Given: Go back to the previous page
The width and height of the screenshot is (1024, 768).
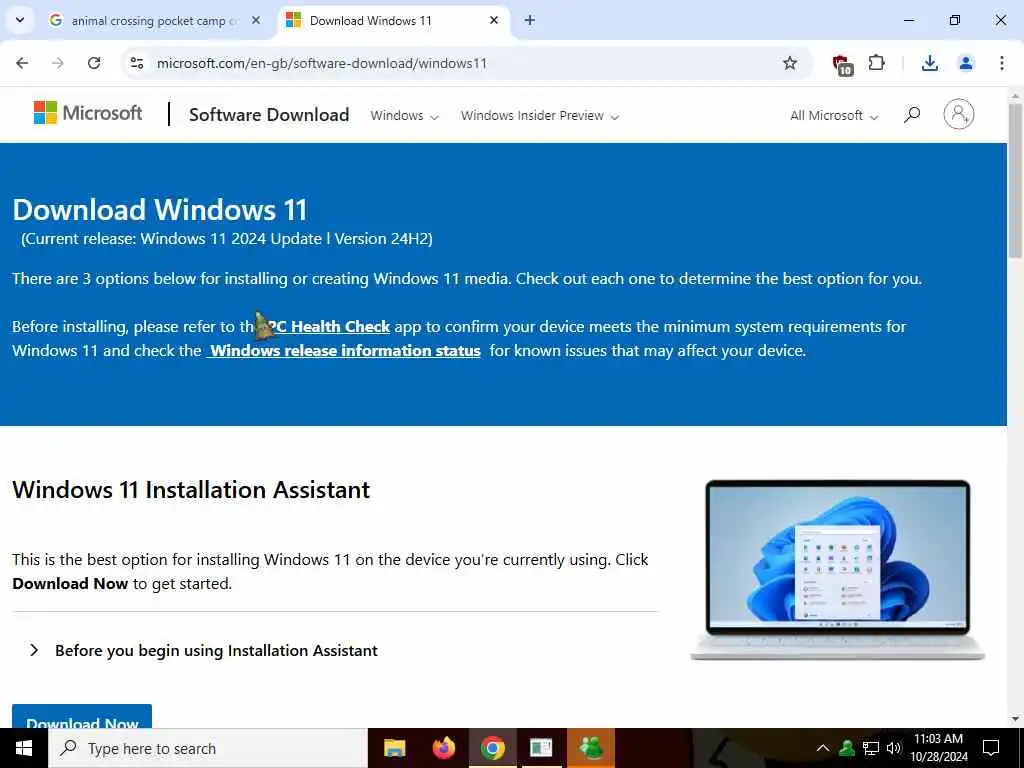Looking at the screenshot, I should click(22, 63).
